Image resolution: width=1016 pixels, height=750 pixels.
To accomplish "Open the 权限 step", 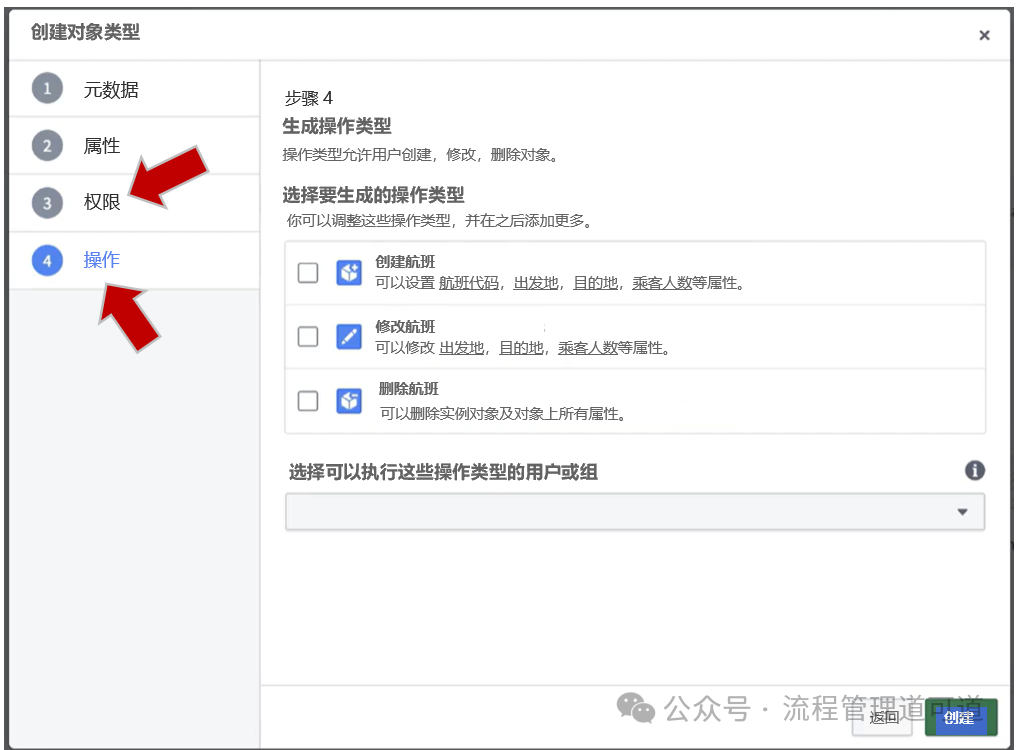I will tap(102, 203).
